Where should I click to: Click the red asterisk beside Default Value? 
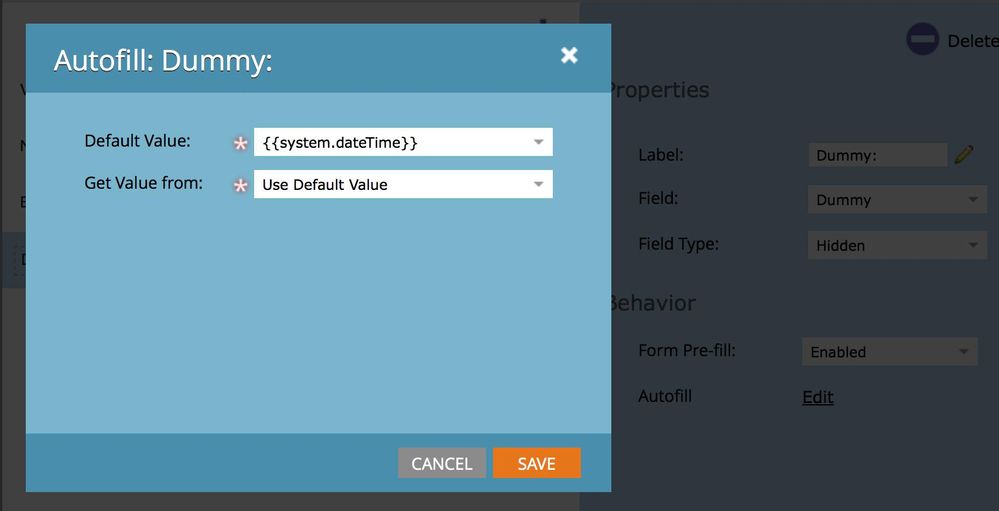pos(240,144)
